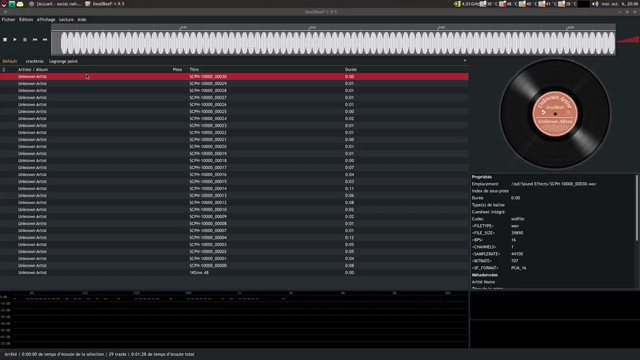Open the Fichier menu
This screenshot has height=360, width=640.
[x=8, y=20]
